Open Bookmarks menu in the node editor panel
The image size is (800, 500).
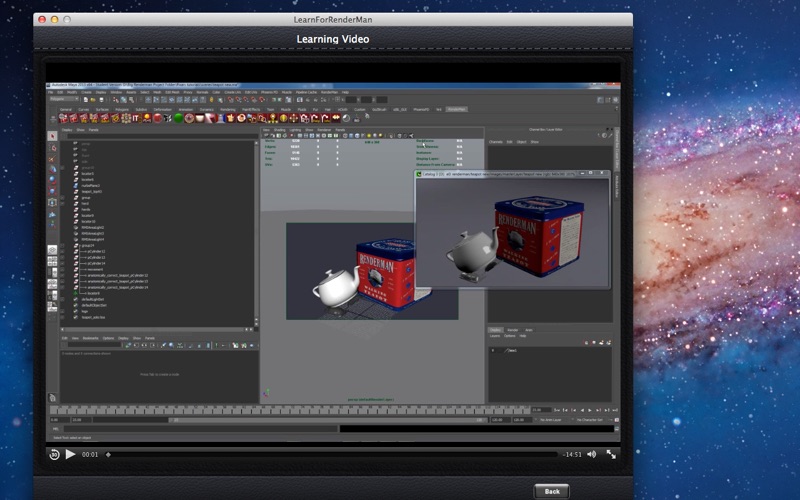[x=90, y=338]
